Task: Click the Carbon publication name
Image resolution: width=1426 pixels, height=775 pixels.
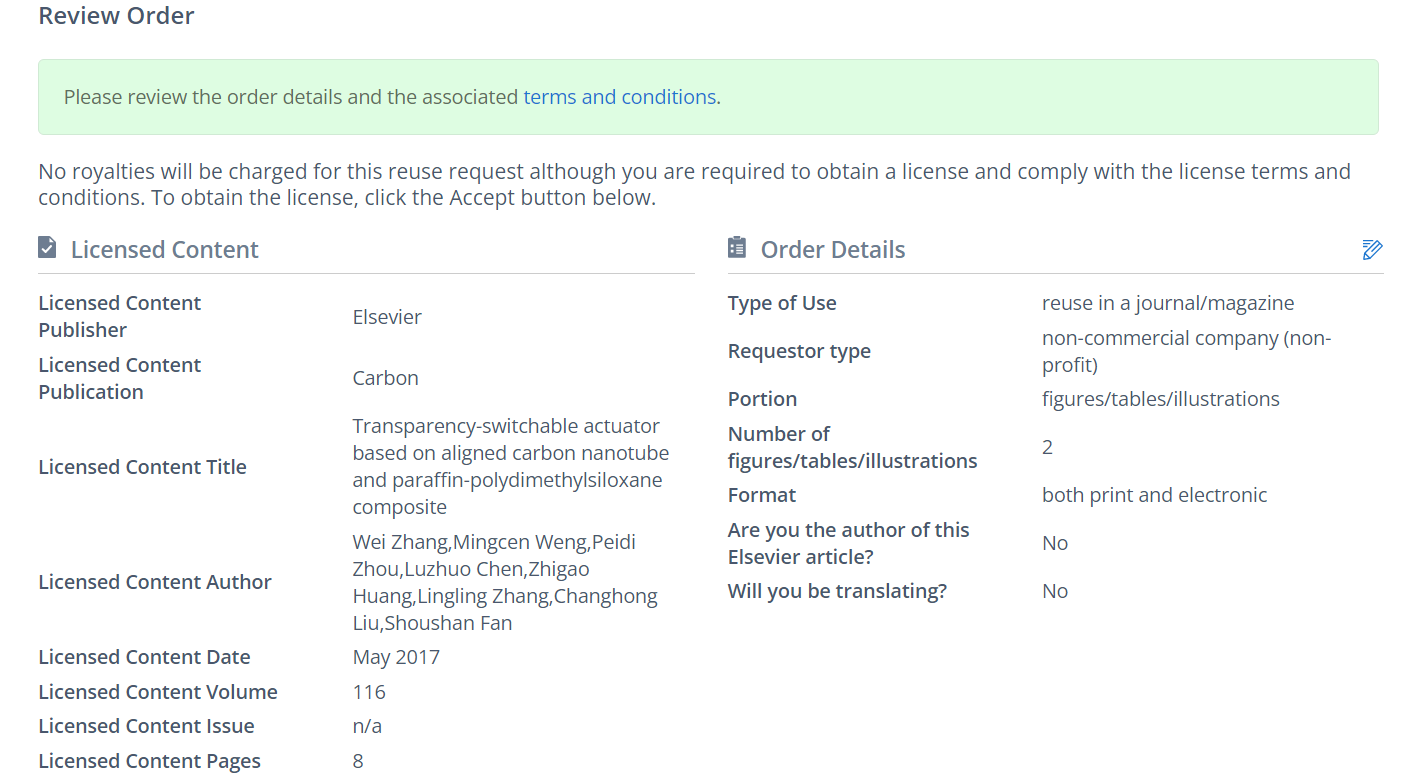Action: coord(385,378)
